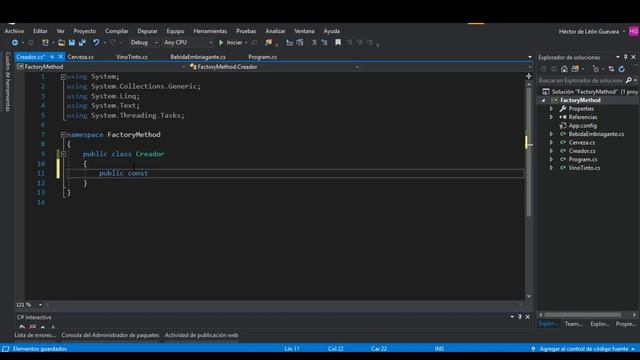Open the Herramientas menu
The width and height of the screenshot is (640, 360).
[x=210, y=31]
